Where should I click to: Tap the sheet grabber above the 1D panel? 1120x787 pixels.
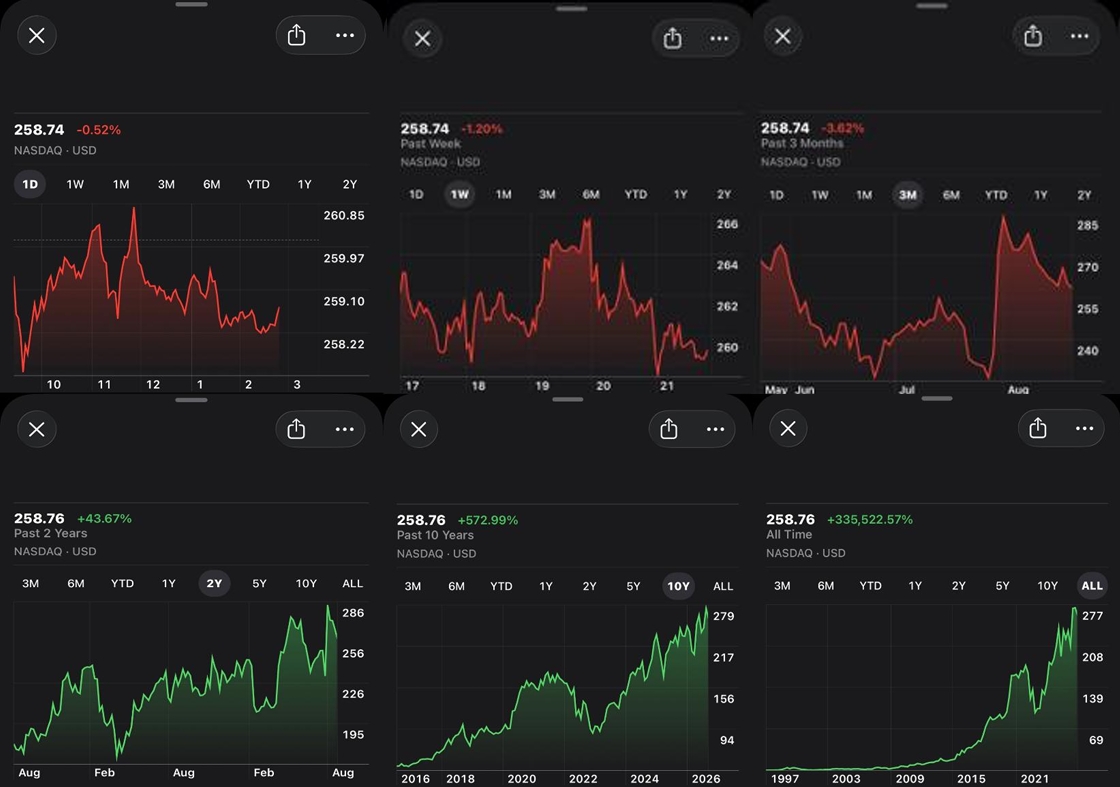pyautogui.click(x=191, y=4)
